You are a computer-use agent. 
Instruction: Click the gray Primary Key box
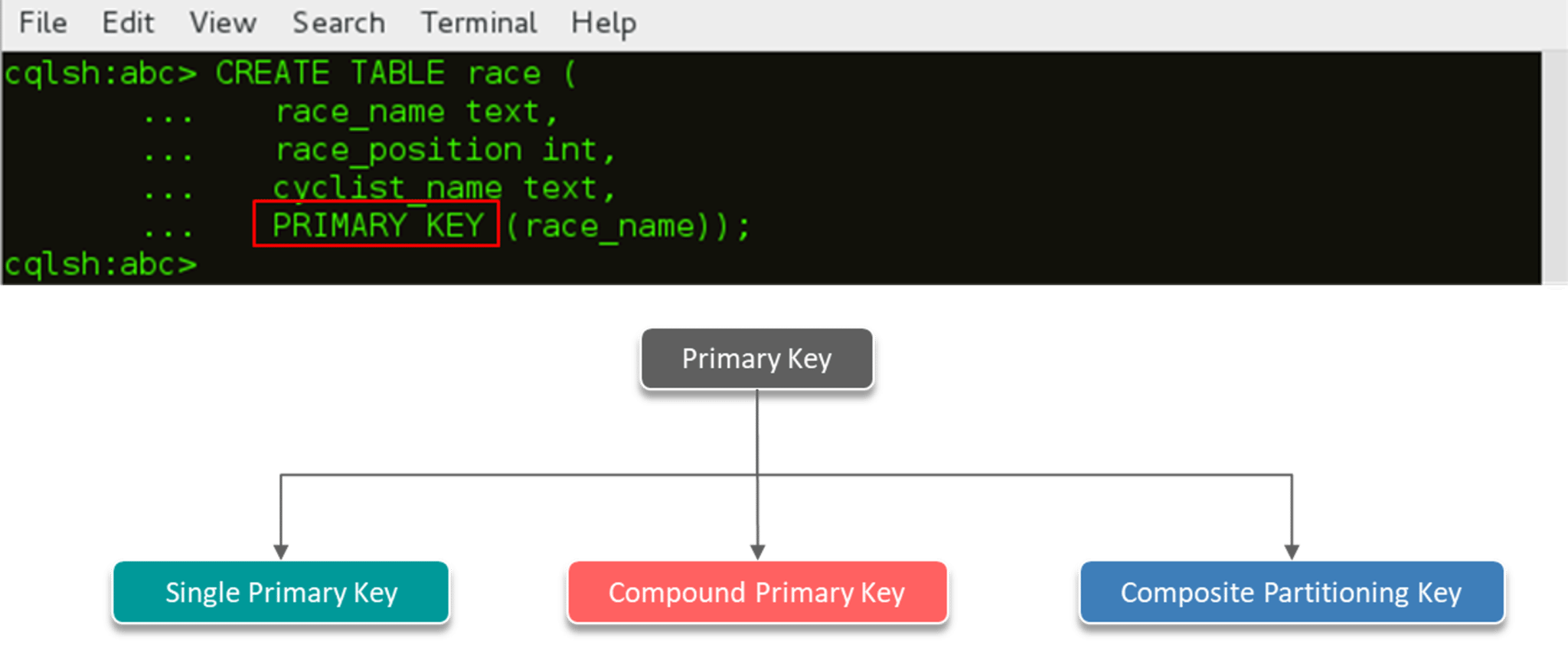pyautogui.click(x=756, y=359)
